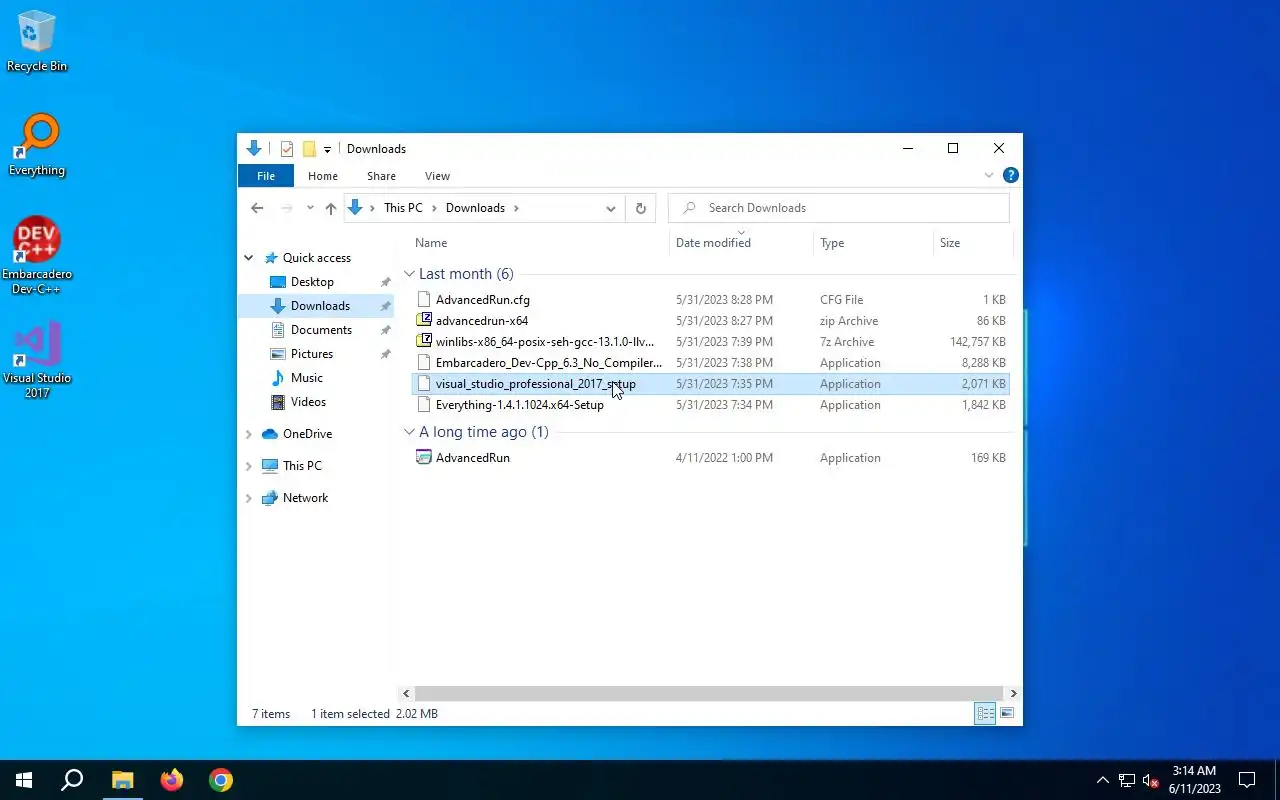The height and width of the screenshot is (800, 1280).
Task: Switch to the Home ribbon tab
Action: pos(323,176)
